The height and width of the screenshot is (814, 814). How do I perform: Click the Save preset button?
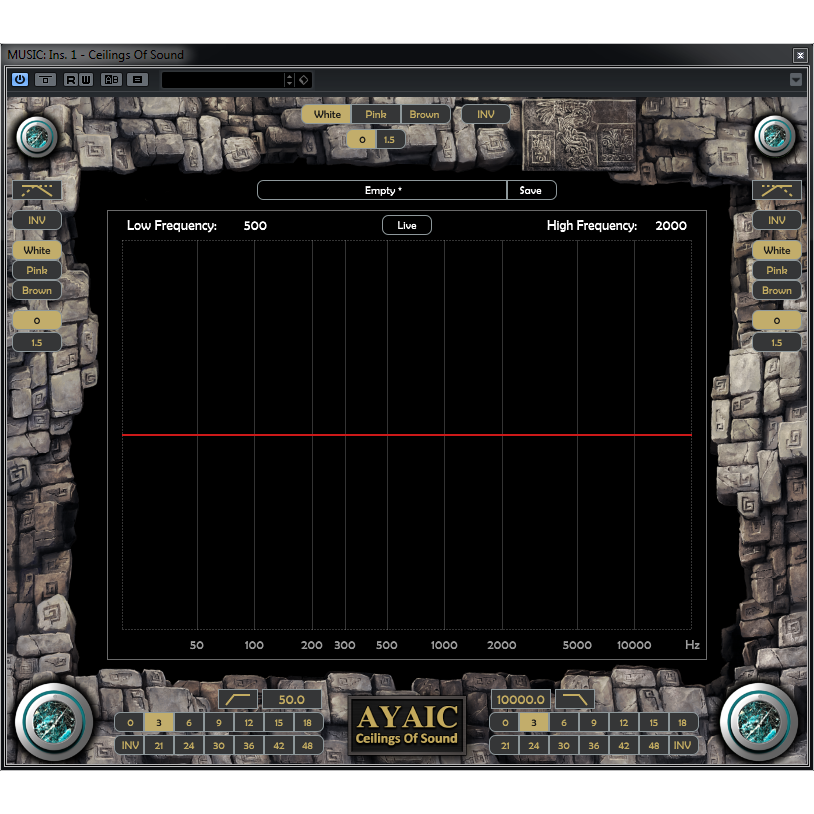(531, 189)
